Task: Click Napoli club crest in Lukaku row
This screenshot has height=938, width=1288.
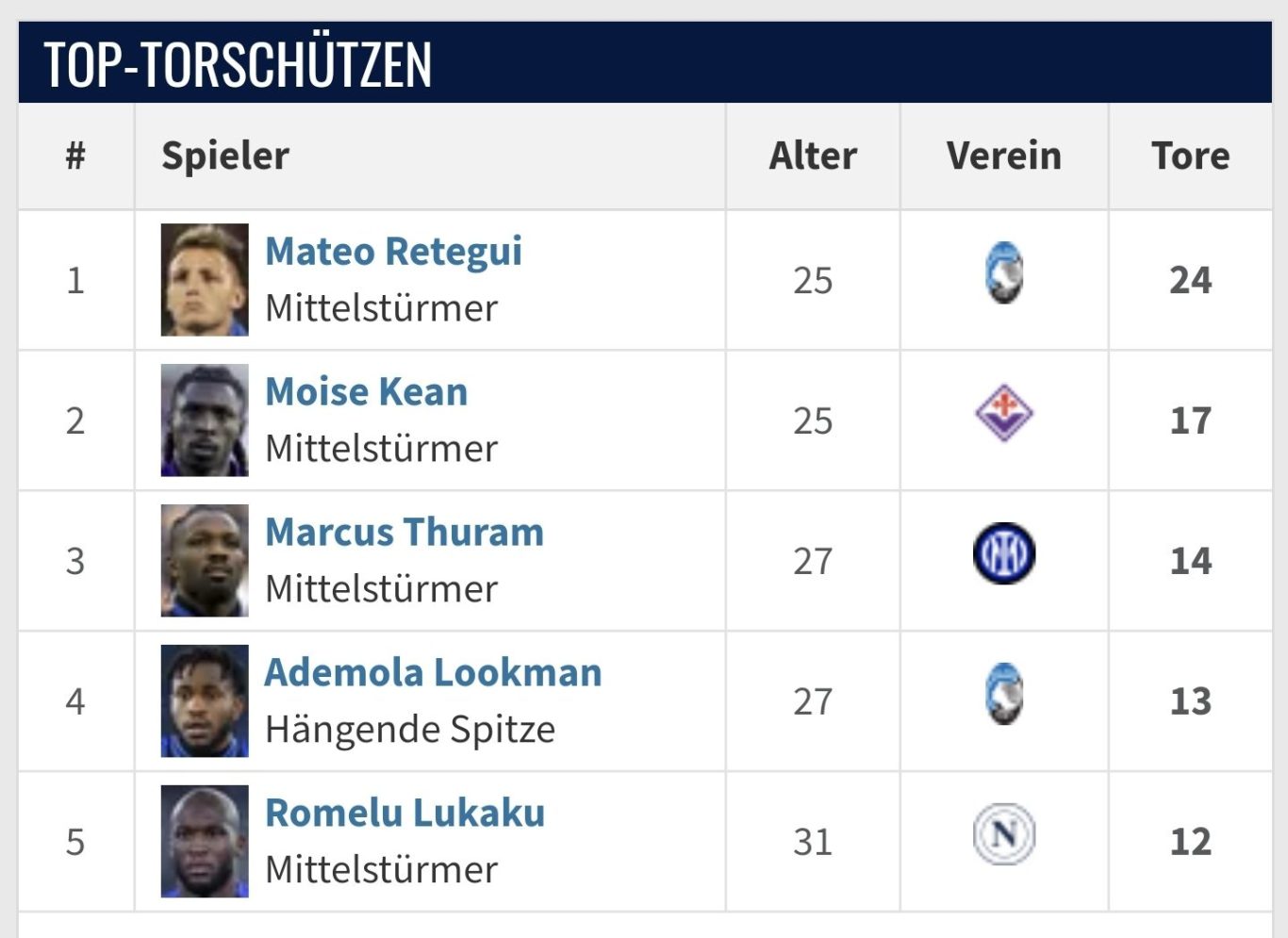Action: tap(1004, 834)
